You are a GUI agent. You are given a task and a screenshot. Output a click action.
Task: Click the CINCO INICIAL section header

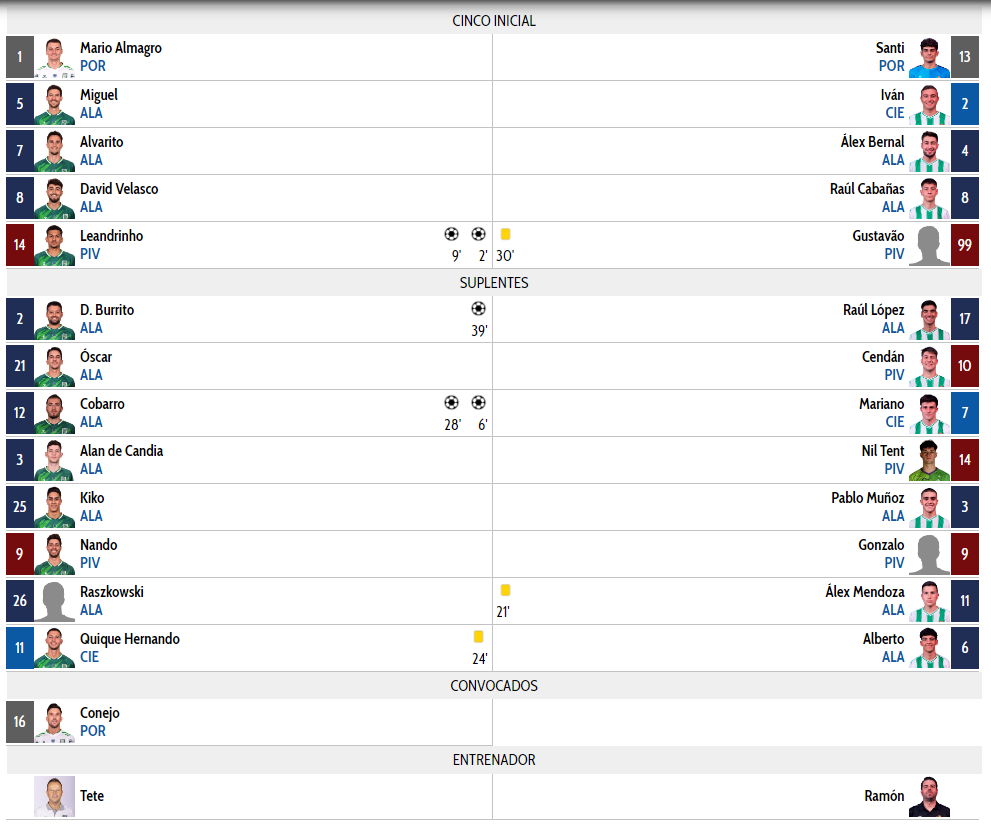(494, 21)
